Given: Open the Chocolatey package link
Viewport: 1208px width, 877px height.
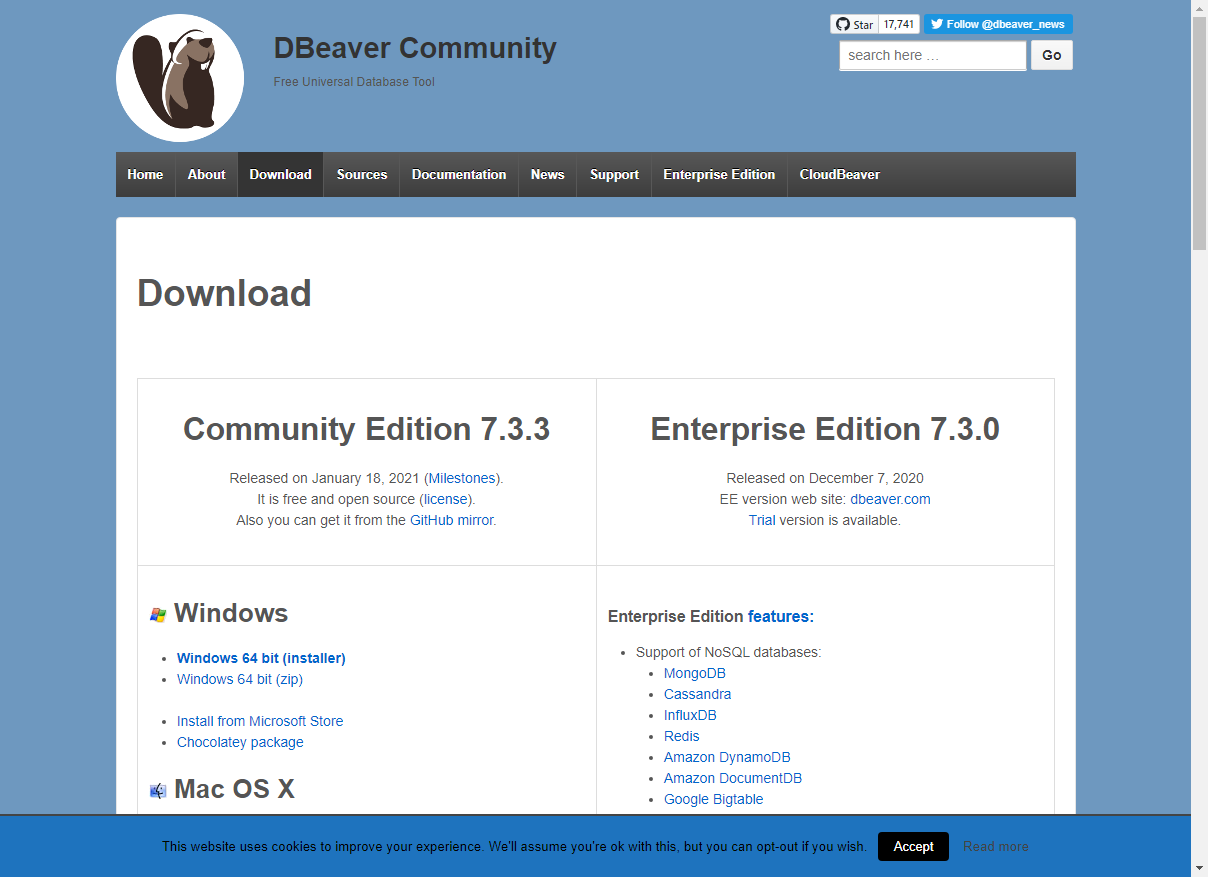Looking at the screenshot, I should [240, 742].
